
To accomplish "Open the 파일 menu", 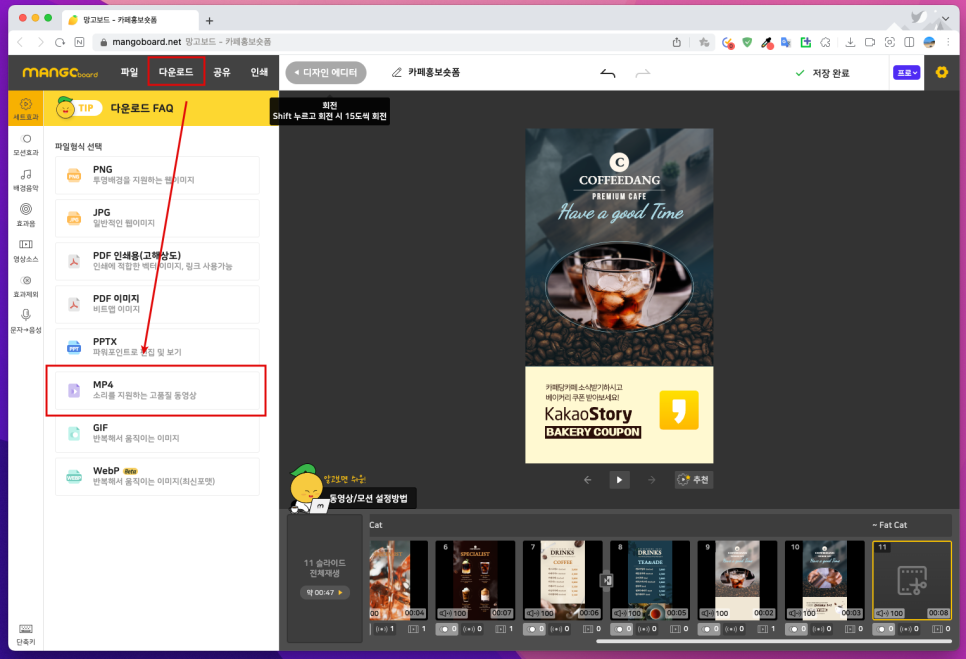I will click(129, 72).
